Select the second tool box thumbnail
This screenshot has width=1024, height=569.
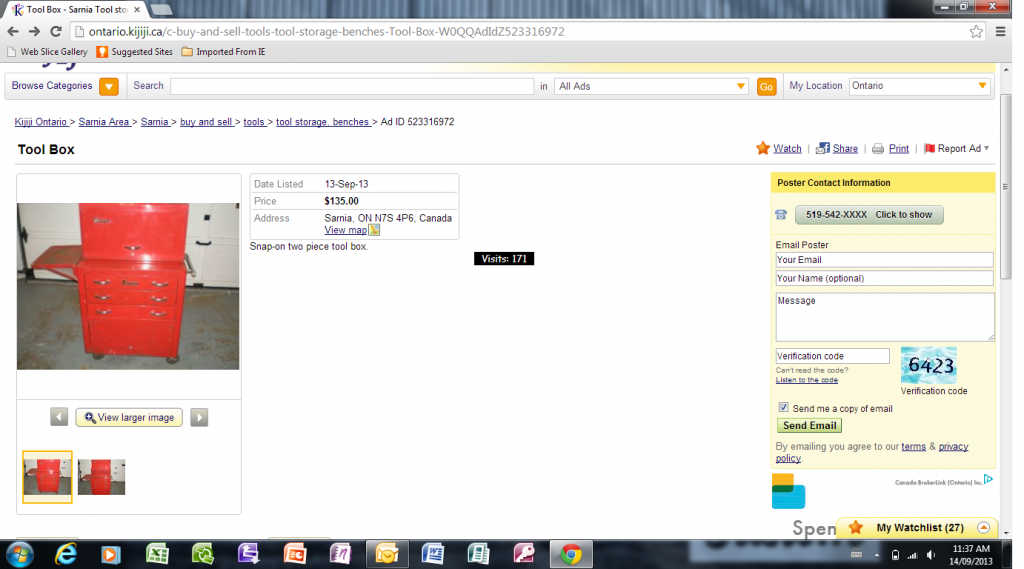pos(102,477)
